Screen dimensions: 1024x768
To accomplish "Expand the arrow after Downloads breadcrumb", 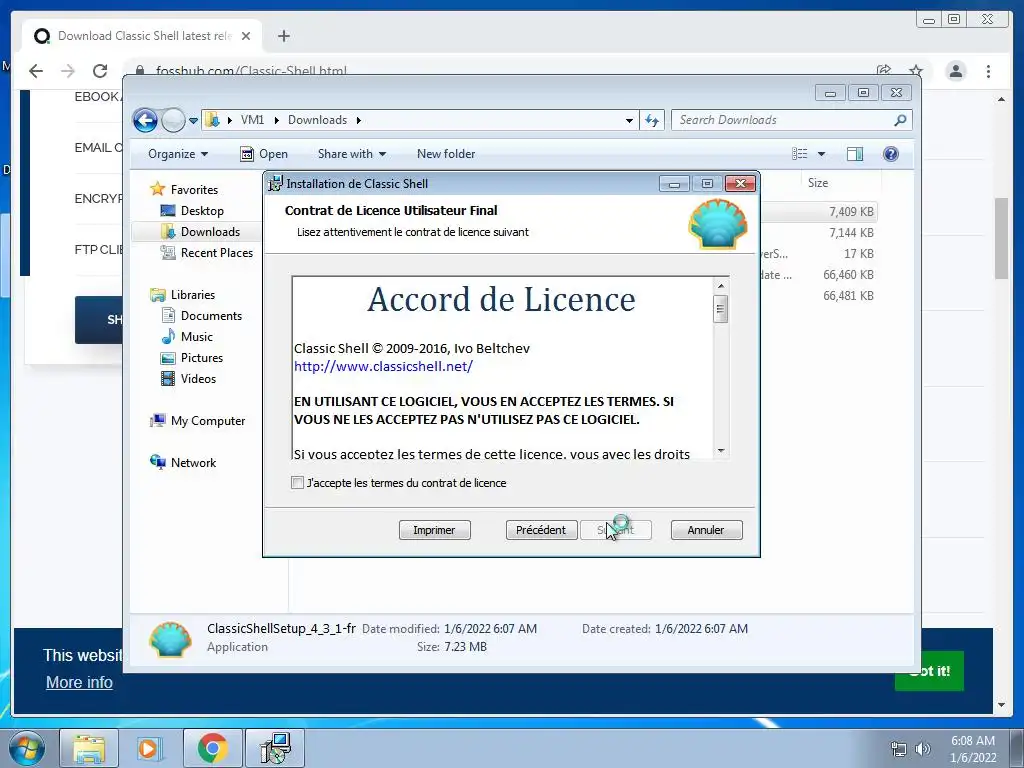I will (x=359, y=120).
